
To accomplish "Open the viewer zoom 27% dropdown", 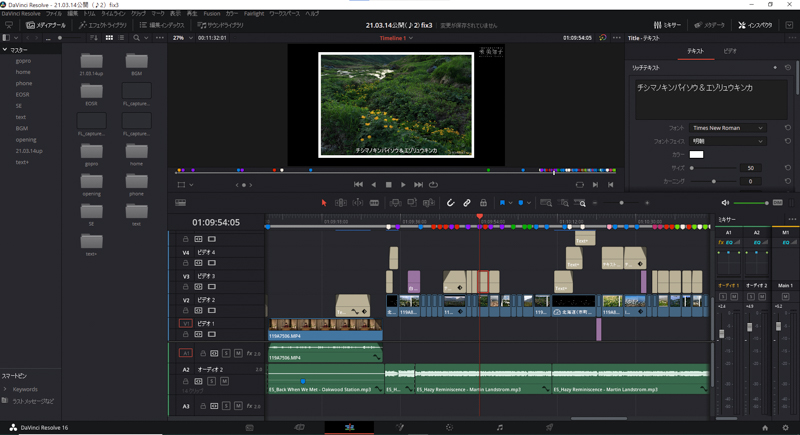I will 182,38.
